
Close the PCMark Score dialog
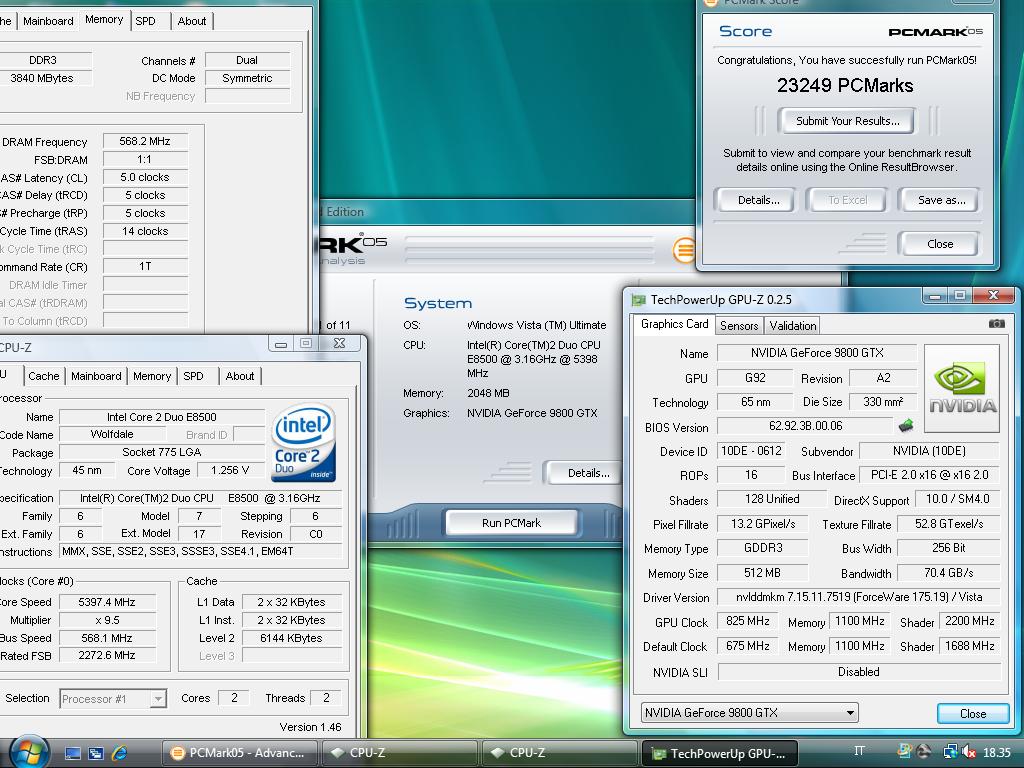pyautogui.click(x=940, y=244)
